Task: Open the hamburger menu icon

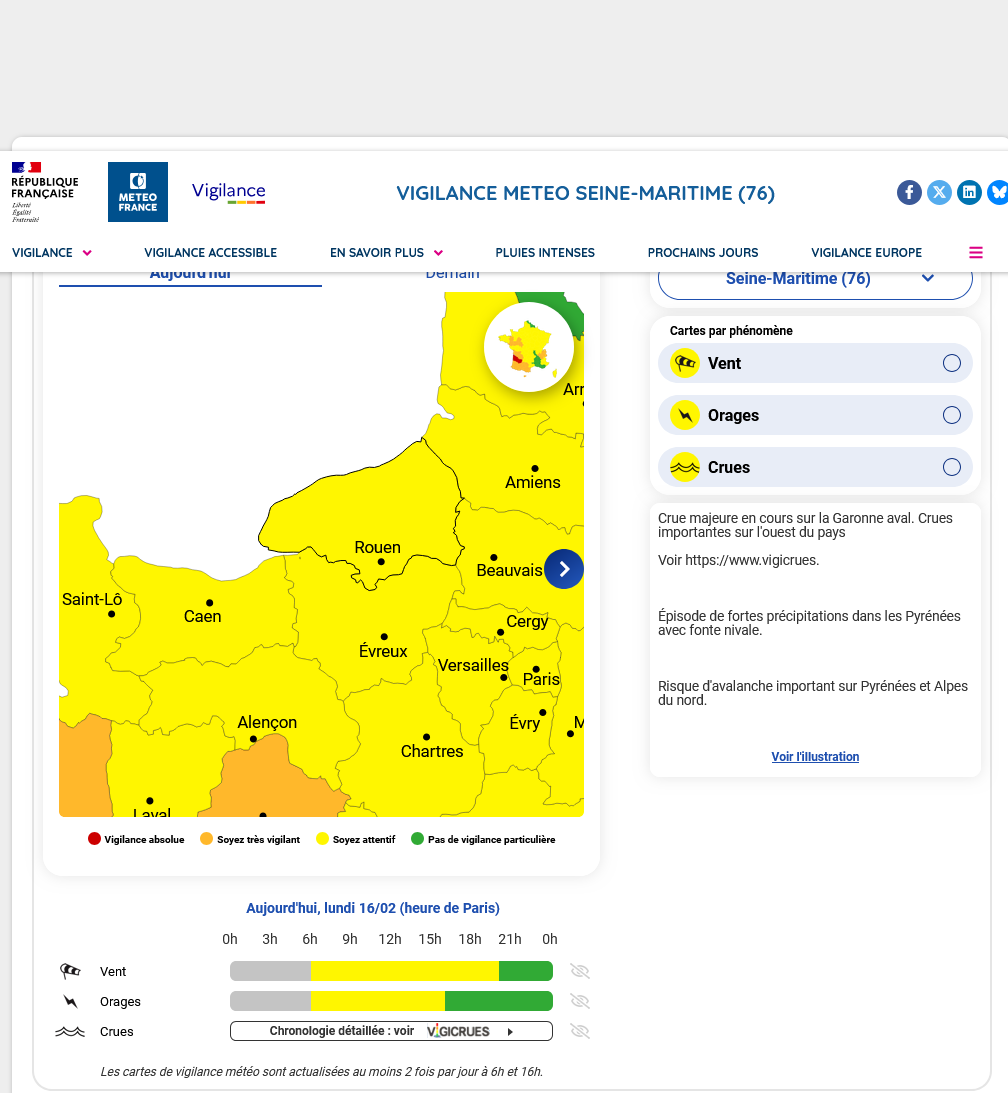Action: [x=976, y=253]
